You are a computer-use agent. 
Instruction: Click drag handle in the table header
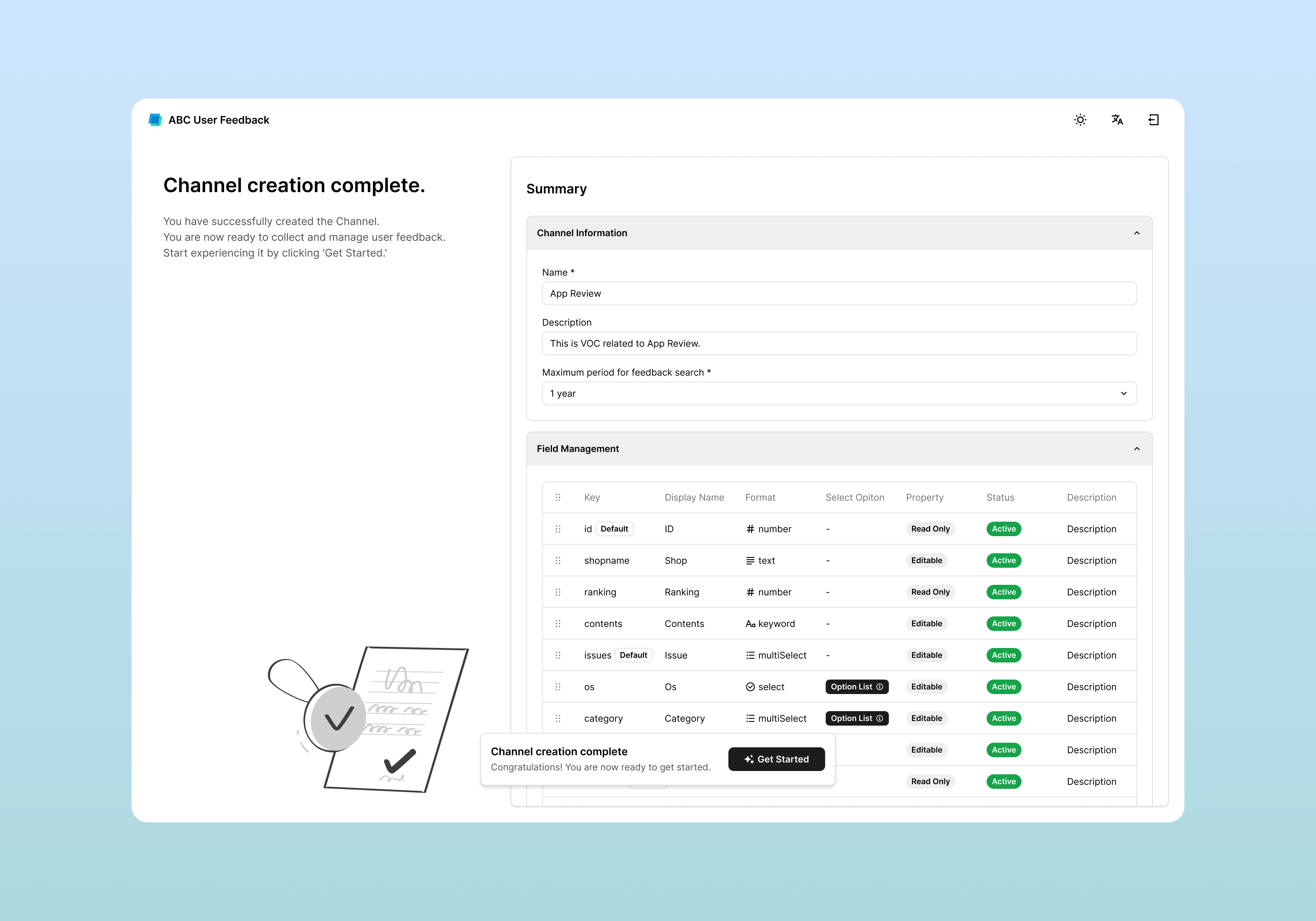[558, 497]
